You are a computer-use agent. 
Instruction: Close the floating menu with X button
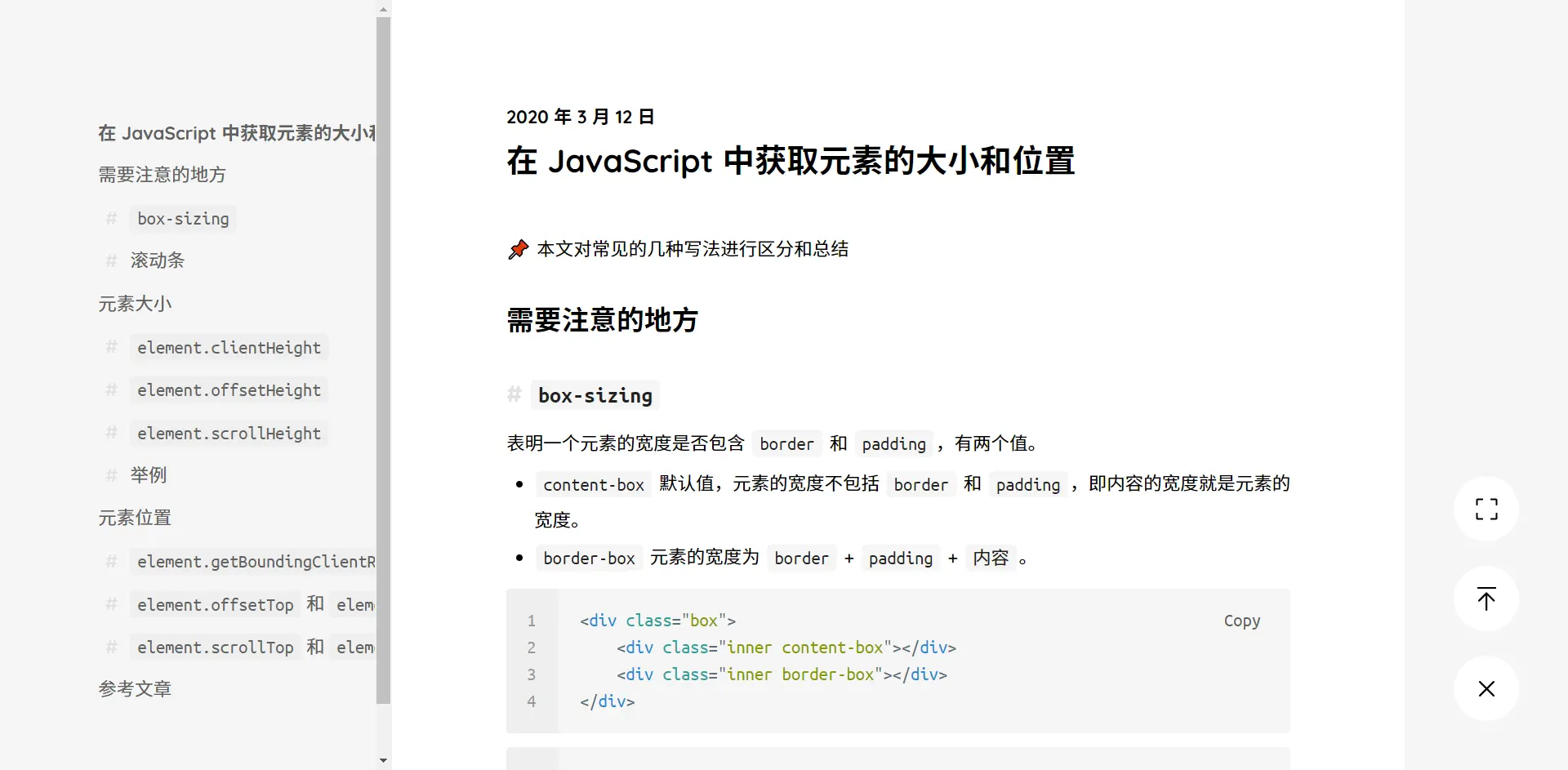coord(1486,688)
